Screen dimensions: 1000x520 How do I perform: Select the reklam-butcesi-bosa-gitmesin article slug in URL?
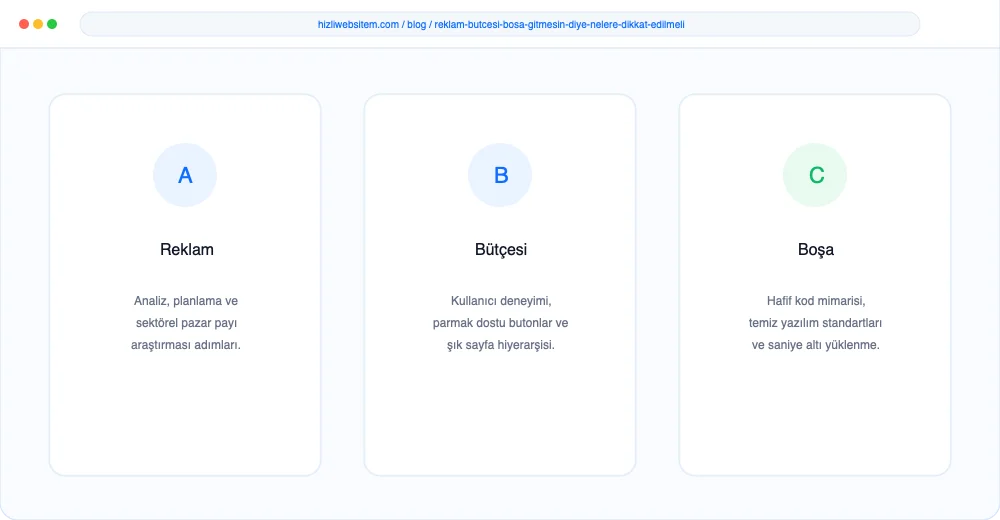point(559,25)
